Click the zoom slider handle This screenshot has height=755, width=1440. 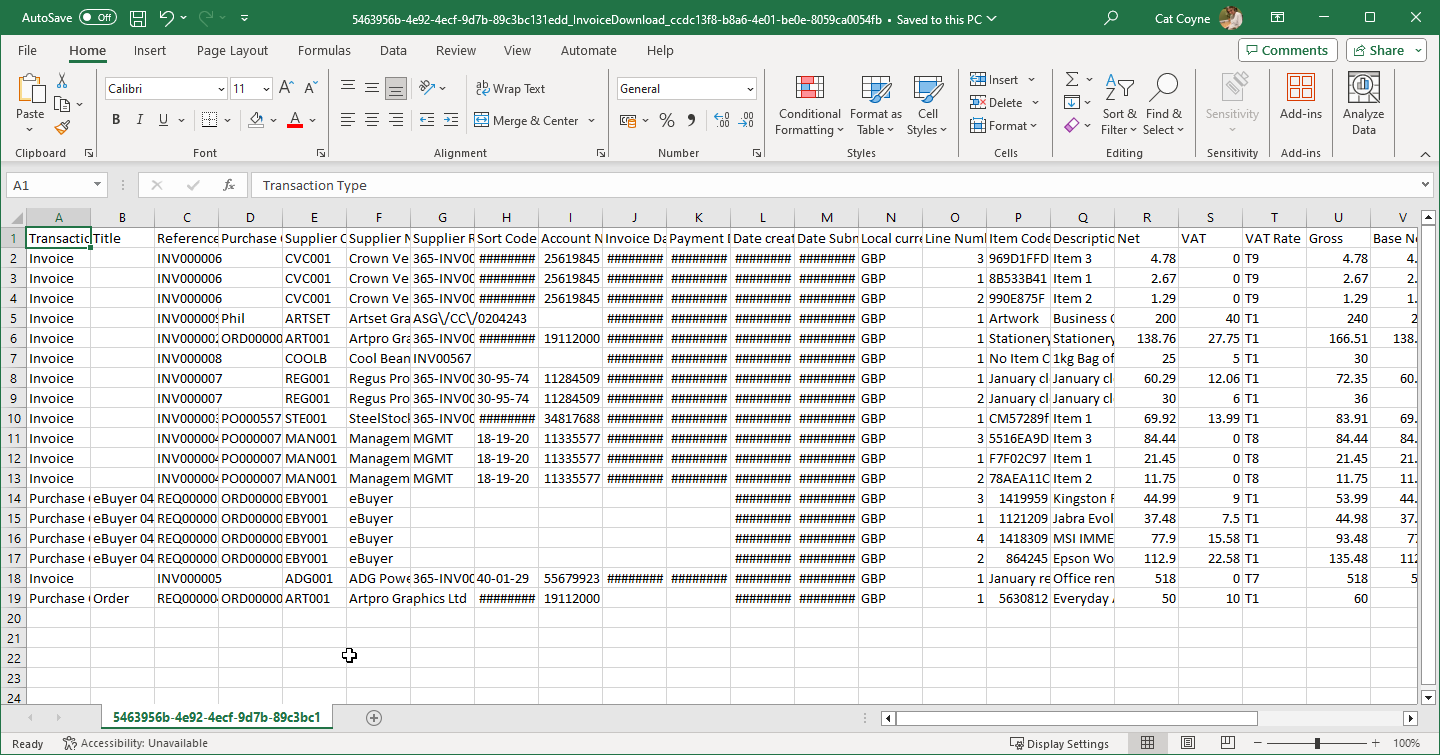coord(1317,743)
